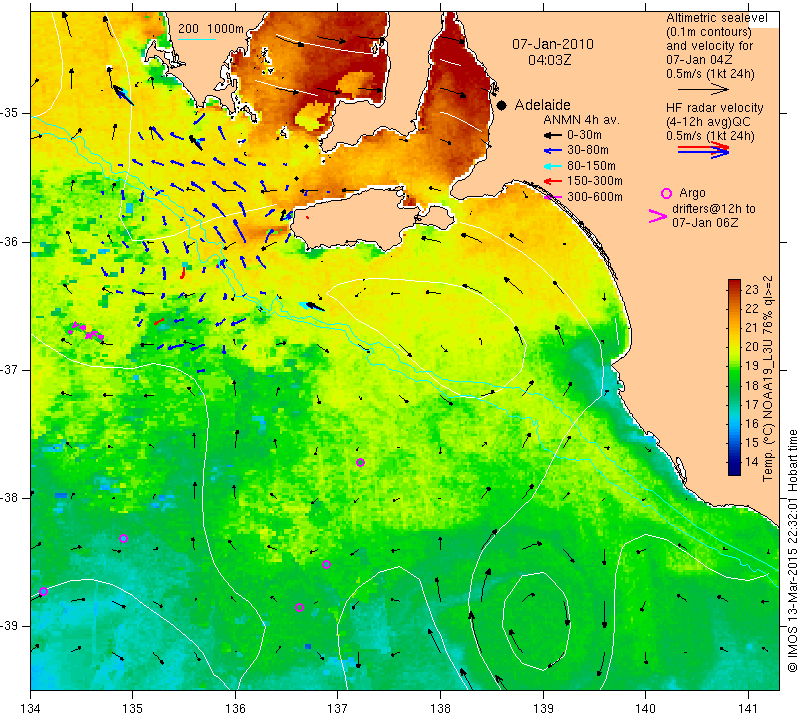800x720 pixels.
Task: Click the 136 longitude axis label
Action: click(235, 708)
